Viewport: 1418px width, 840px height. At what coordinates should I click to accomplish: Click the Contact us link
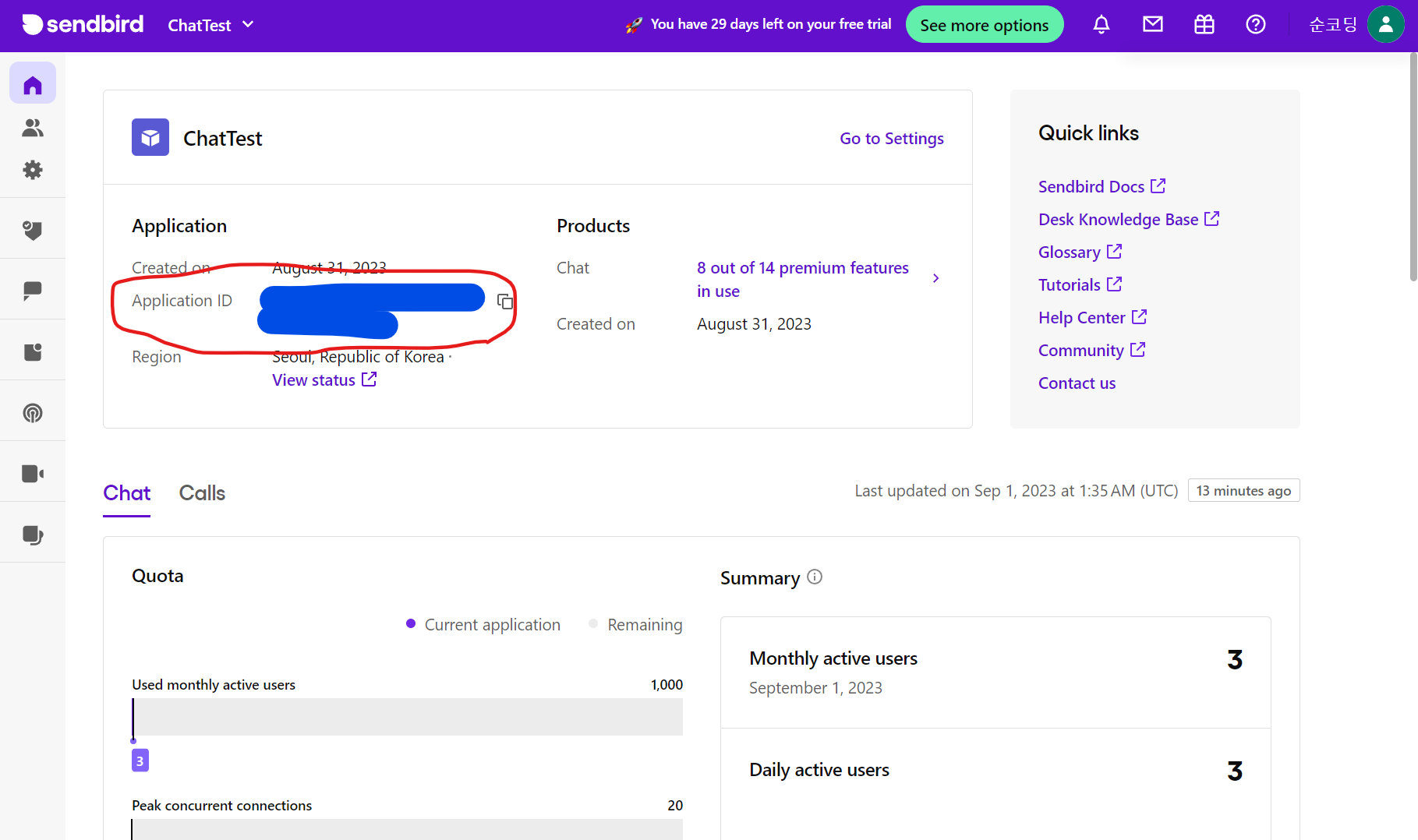tap(1077, 383)
